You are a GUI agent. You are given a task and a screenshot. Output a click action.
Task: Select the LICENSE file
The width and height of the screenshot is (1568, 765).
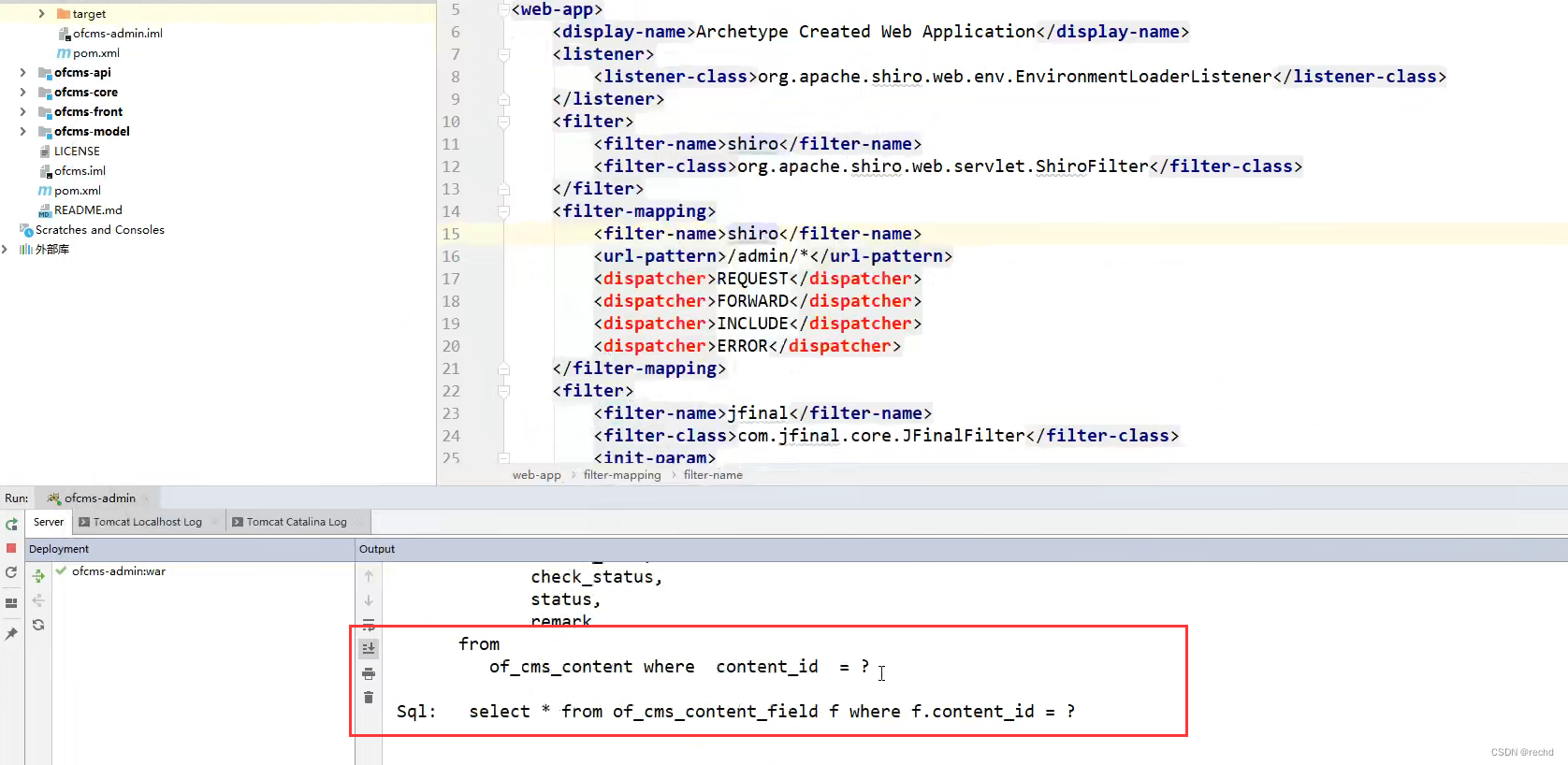(77, 152)
